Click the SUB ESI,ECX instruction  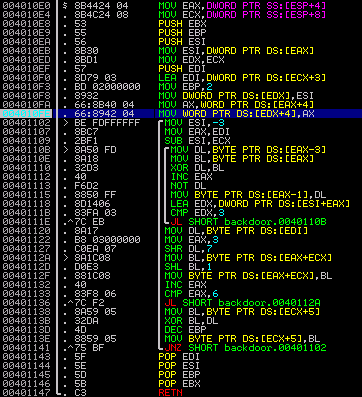tap(197, 141)
